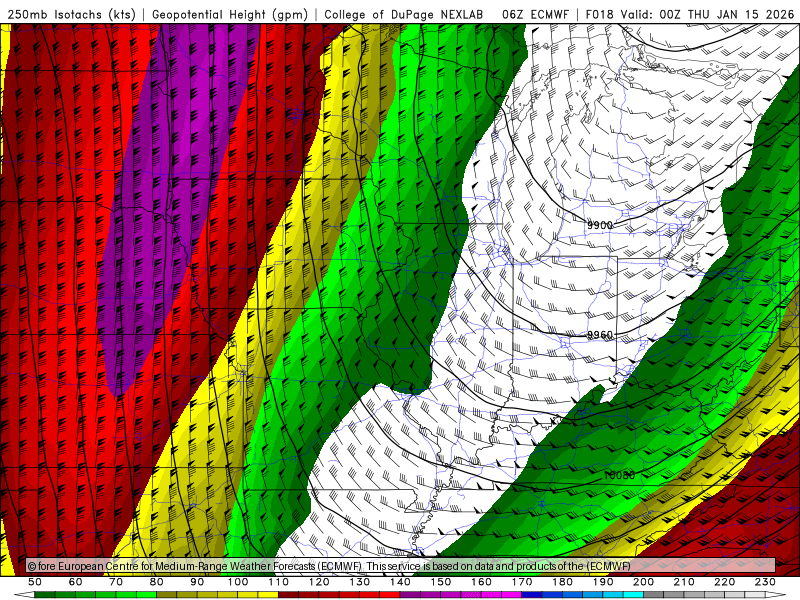
Task: Click the "00Z THU JAN 15 2026" valid time
Action: [727, 14]
